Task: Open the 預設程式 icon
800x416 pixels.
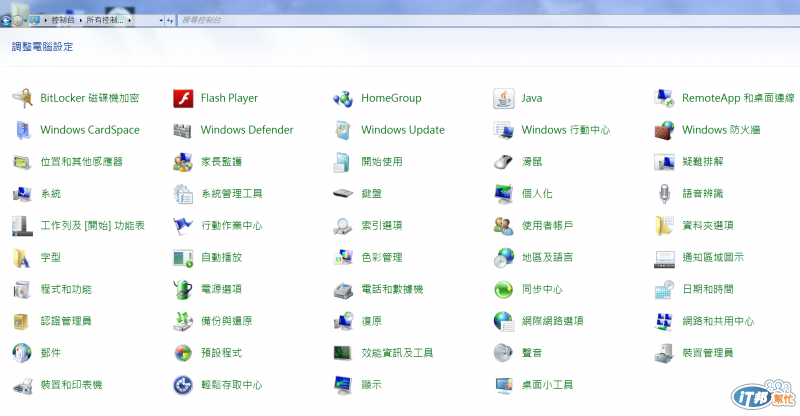Action: coord(183,353)
